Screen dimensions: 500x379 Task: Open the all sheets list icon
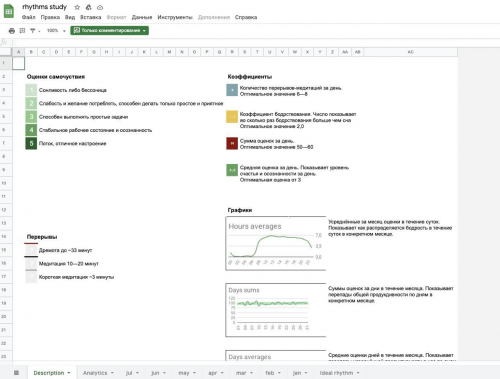click(16, 373)
